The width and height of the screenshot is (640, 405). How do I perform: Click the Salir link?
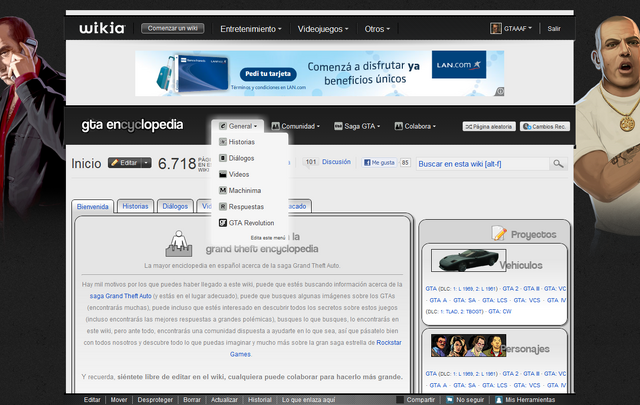pyautogui.click(x=554, y=29)
